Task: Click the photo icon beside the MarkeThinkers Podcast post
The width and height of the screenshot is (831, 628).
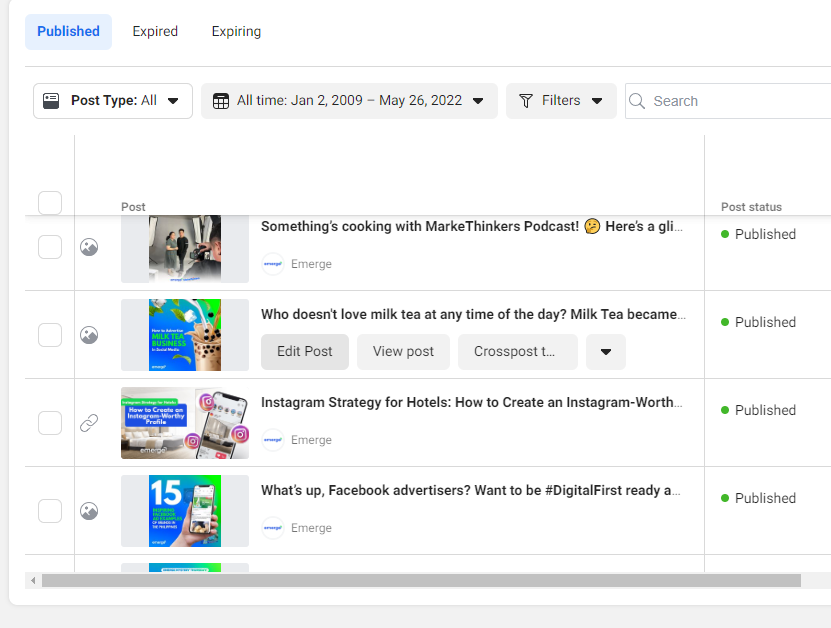Action: click(x=89, y=247)
